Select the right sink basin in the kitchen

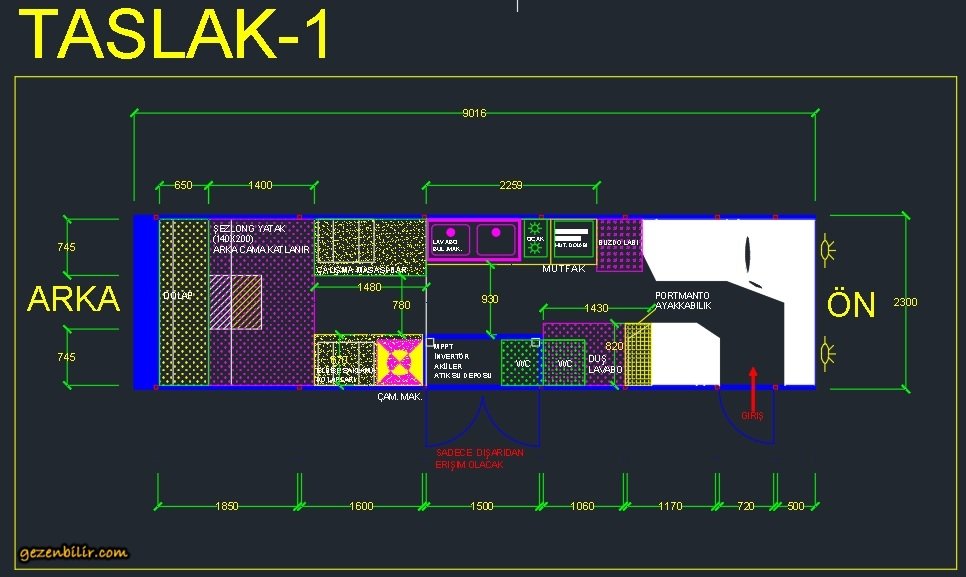point(496,240)
